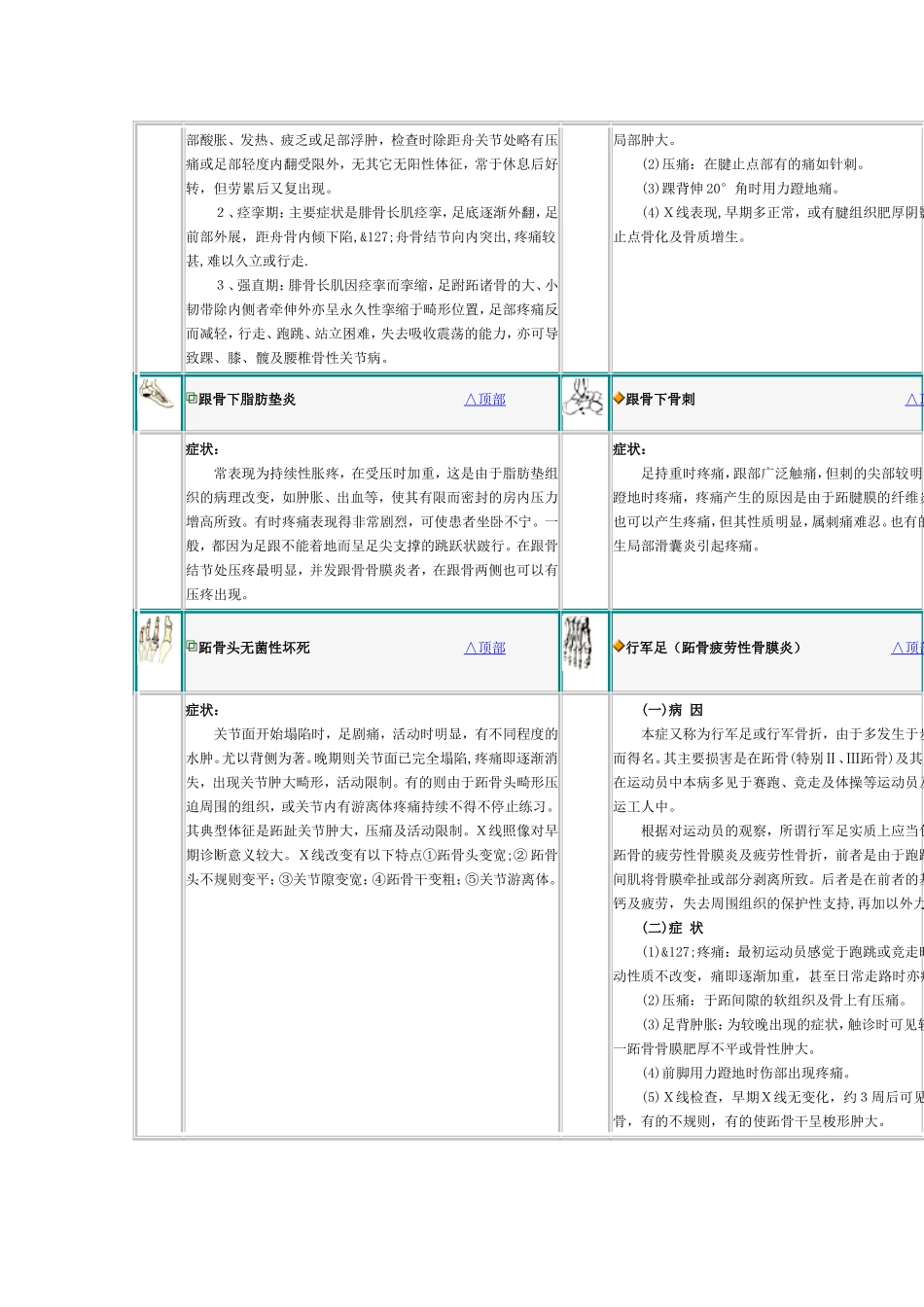924x1307 pixels.
Task: Click the heading 跟骨下脂肪垫炎
Action: pos(247,400)
